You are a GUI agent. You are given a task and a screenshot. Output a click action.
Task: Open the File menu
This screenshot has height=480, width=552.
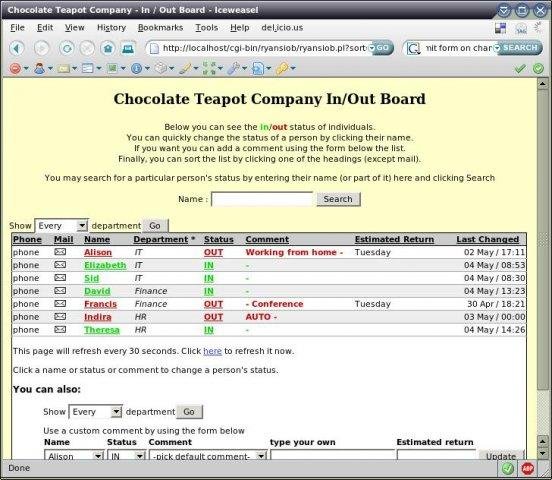[17, 27]
